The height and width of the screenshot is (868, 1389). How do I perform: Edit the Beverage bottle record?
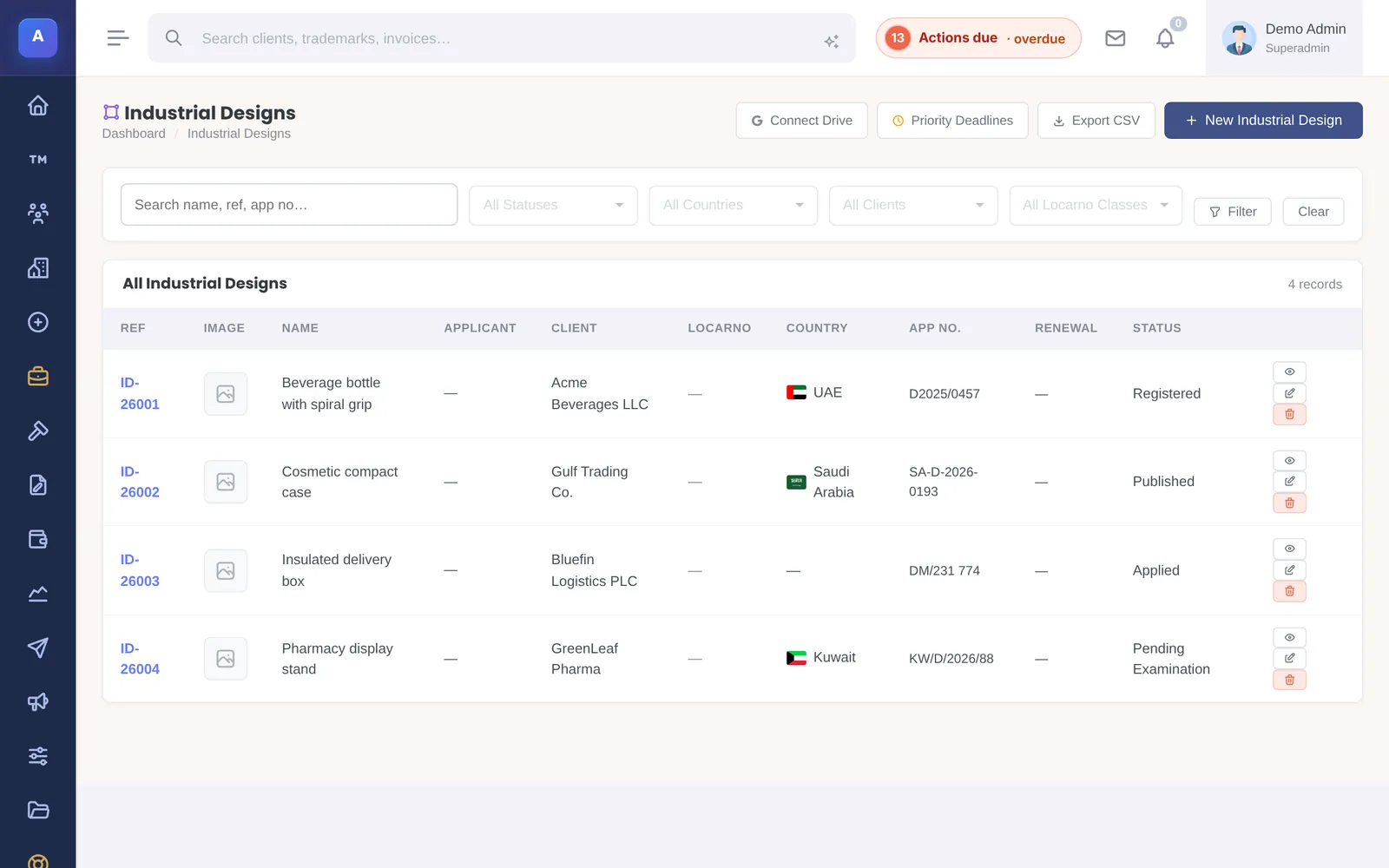(x=1290, y=393)
